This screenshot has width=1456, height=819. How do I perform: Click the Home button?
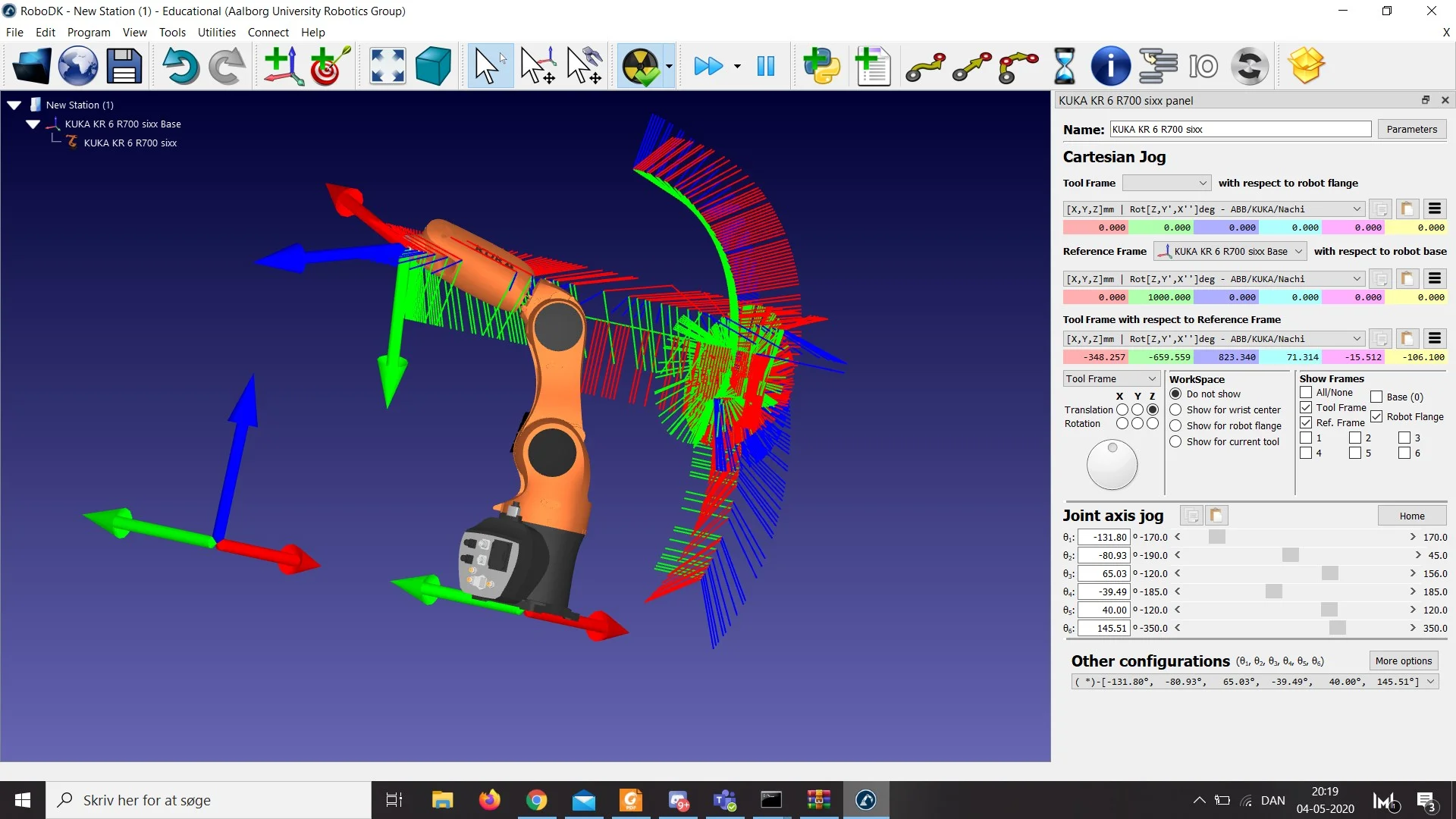pyautogui.click(x=1411, y=516)
